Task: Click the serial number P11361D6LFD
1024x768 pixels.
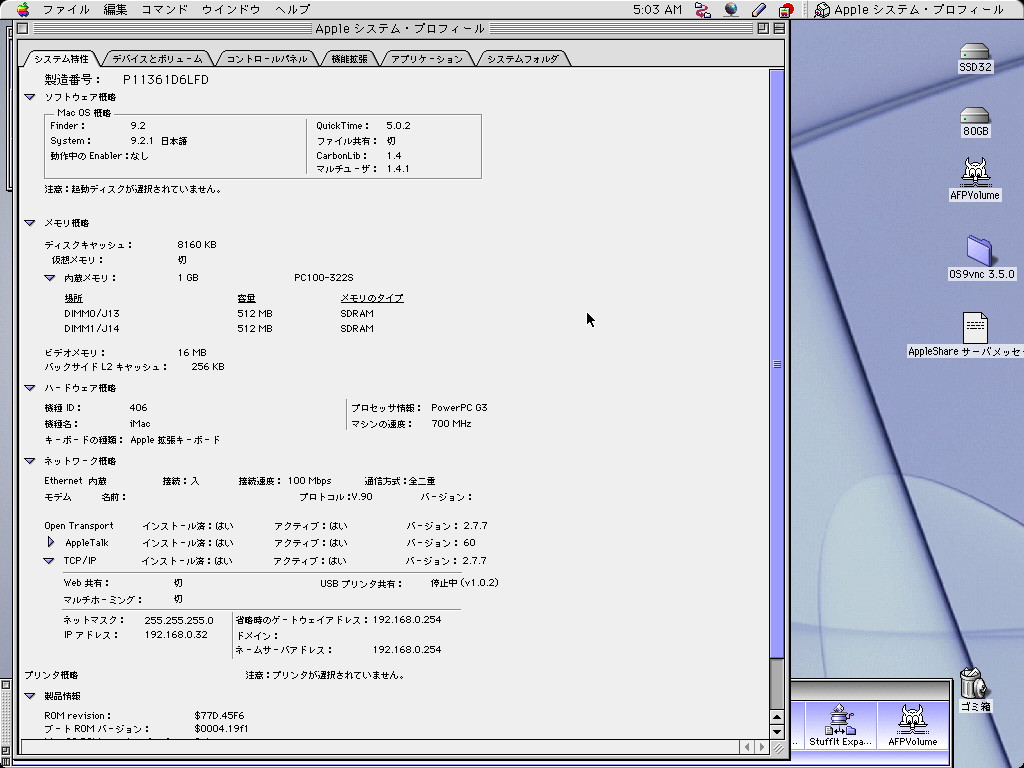Action: click(166, 80)
